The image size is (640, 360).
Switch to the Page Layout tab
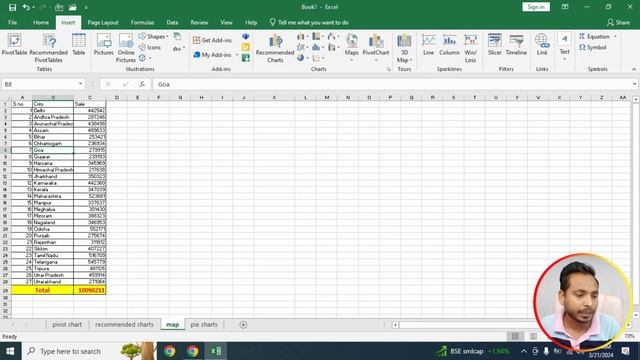[x=103, y=22]
